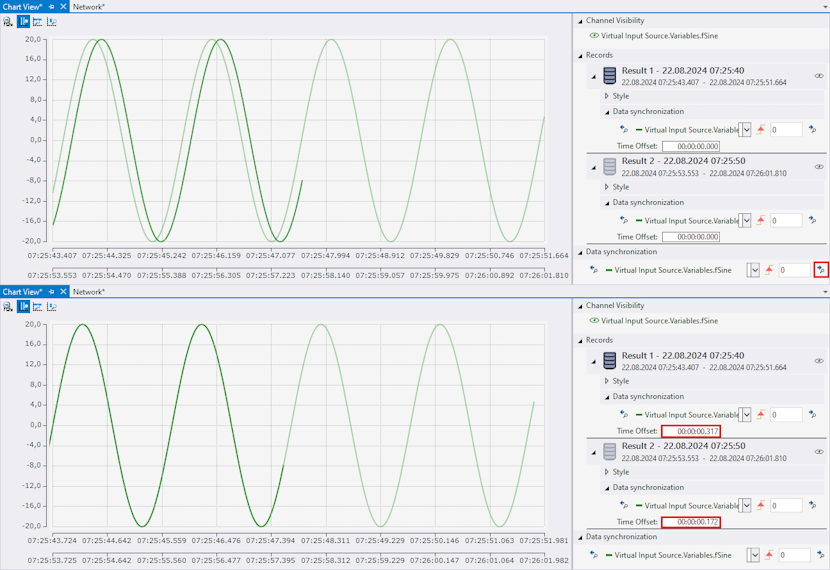Click search-next icon for Result 2, upper pane
The image size is (830, 570).
(813, 220)
